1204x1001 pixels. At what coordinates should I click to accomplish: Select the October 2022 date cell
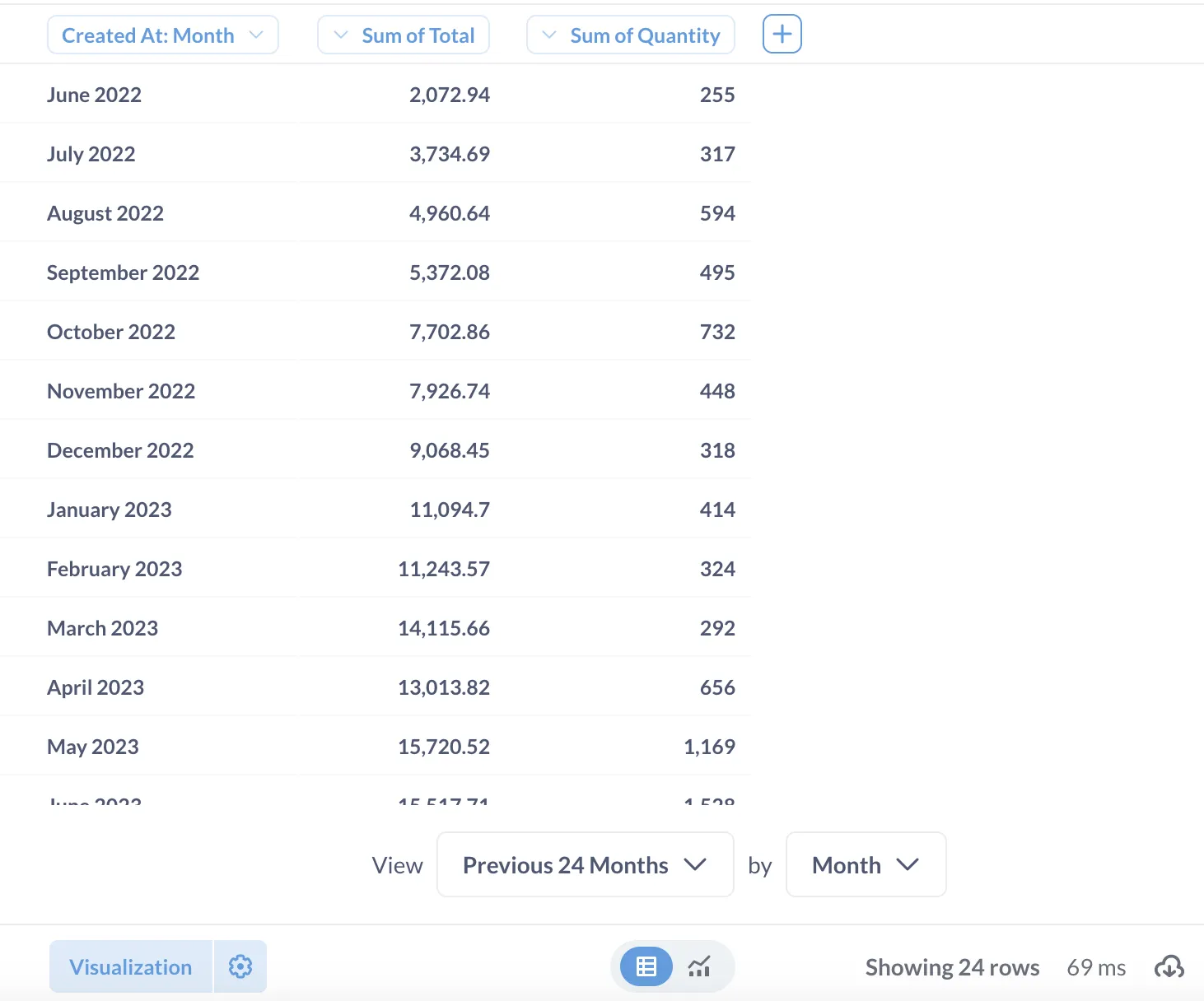pos(111,332)
